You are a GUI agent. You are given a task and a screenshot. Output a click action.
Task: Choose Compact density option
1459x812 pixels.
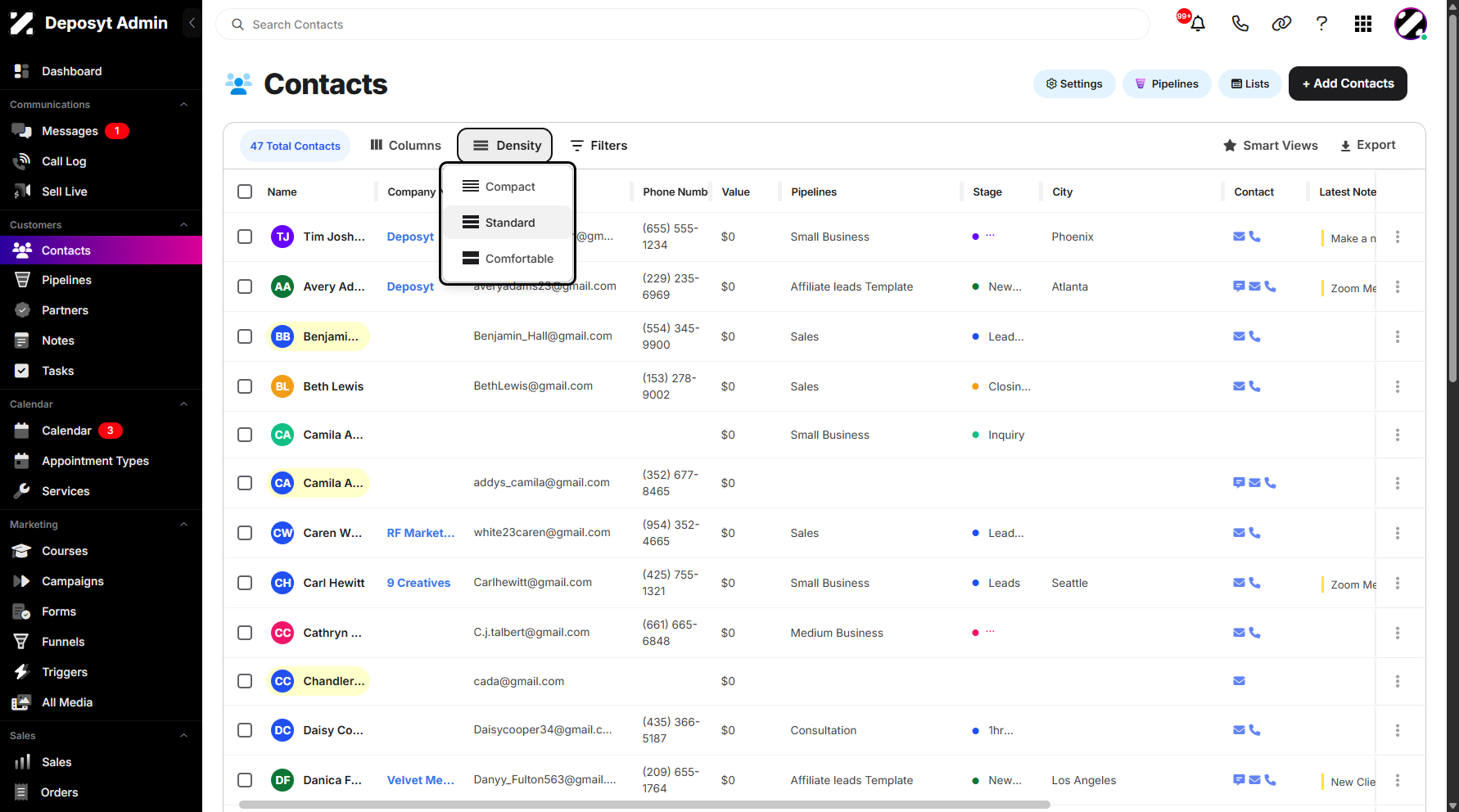pyautogui.click(x=508, y=187)
